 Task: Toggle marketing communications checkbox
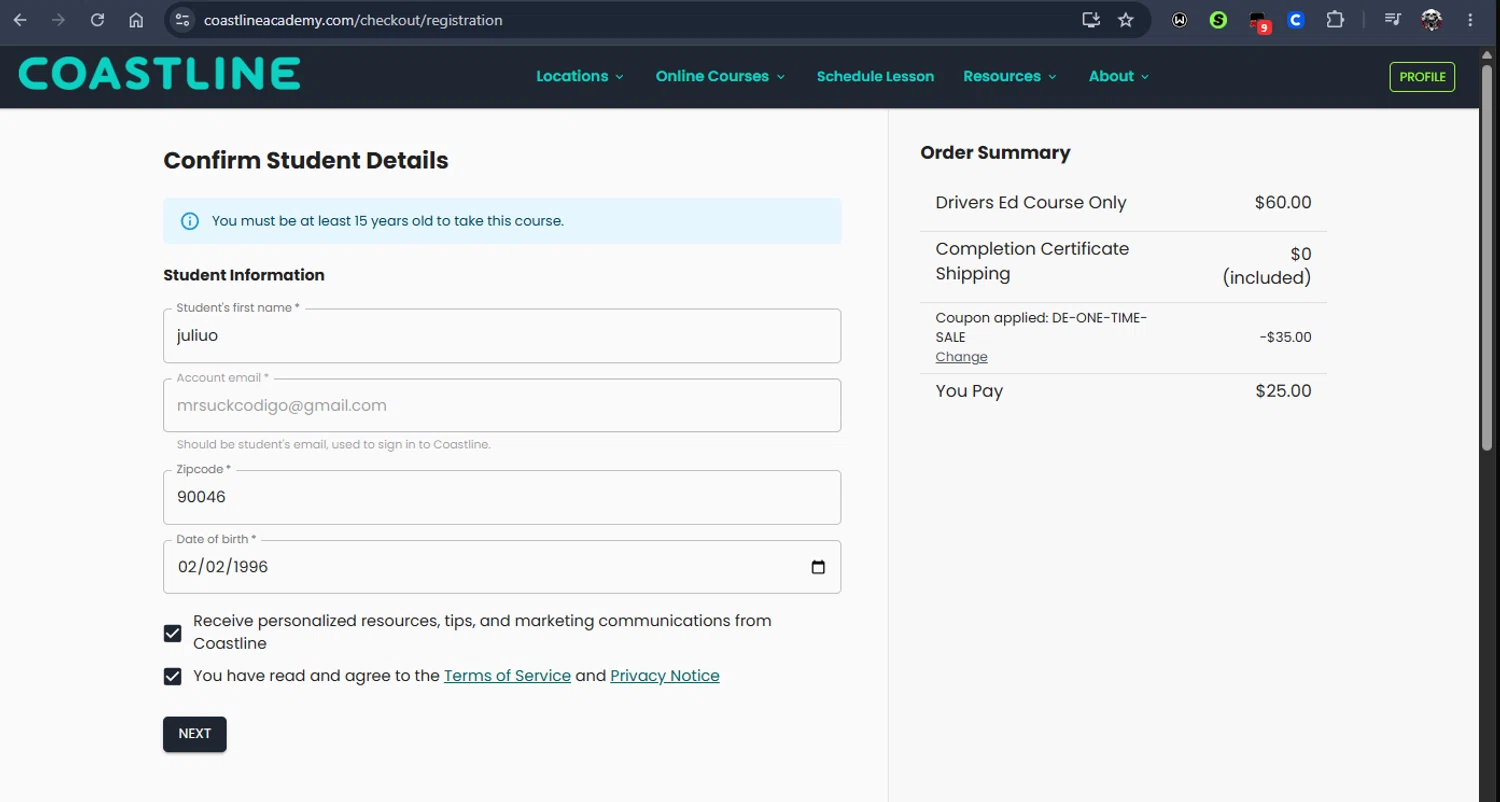point(173,633)
